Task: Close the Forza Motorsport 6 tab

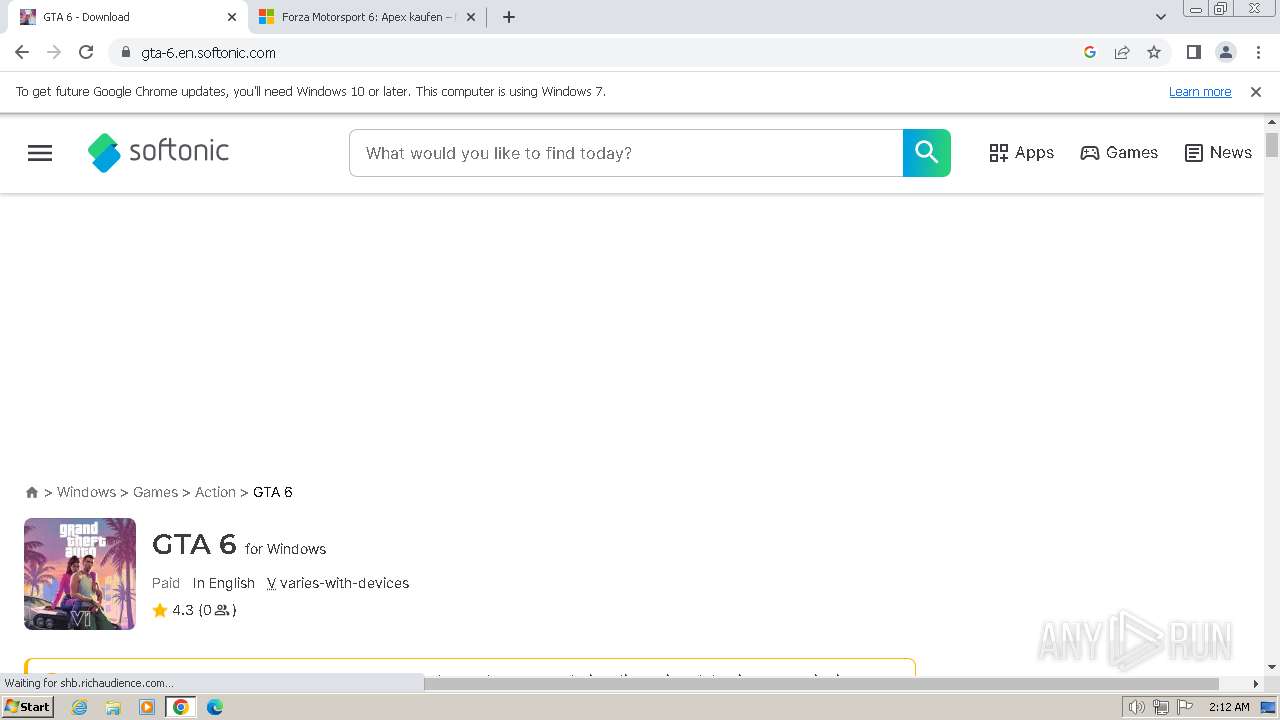Action: pos(471,17)
